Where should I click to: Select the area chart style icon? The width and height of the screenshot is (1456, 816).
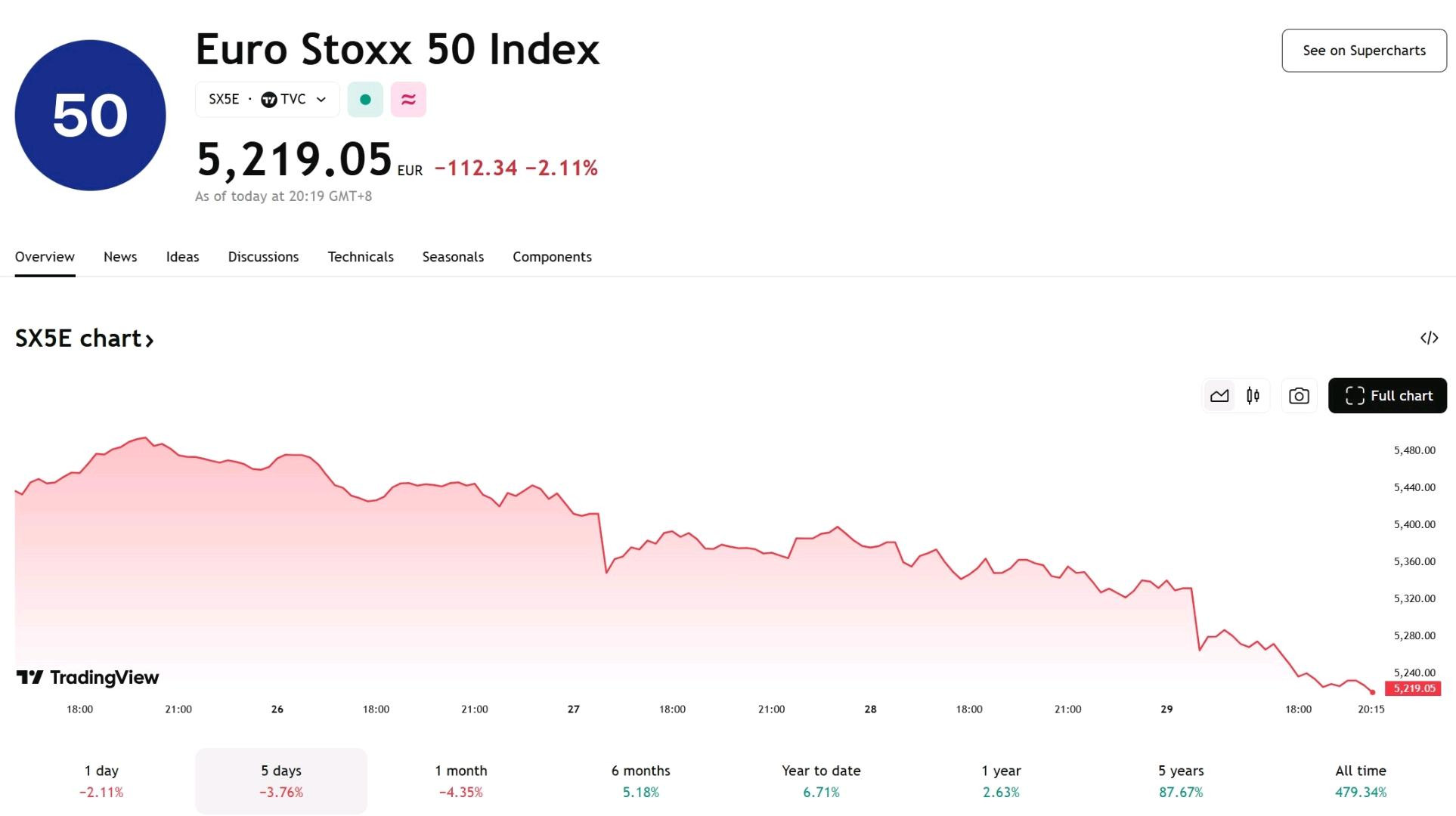(x=1219, y=396)
